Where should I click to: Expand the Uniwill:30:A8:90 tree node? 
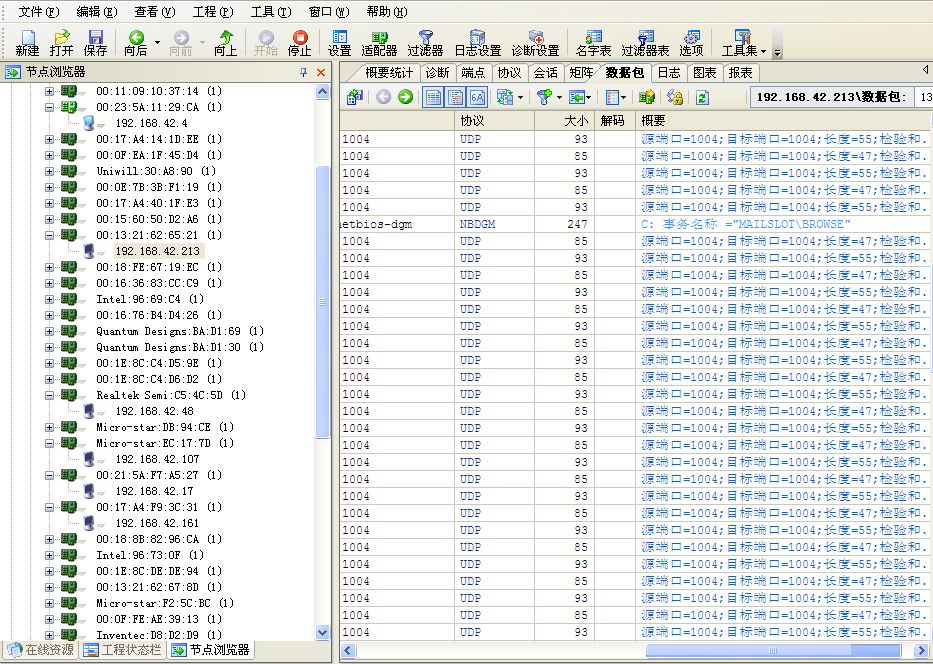pos(50,171)
